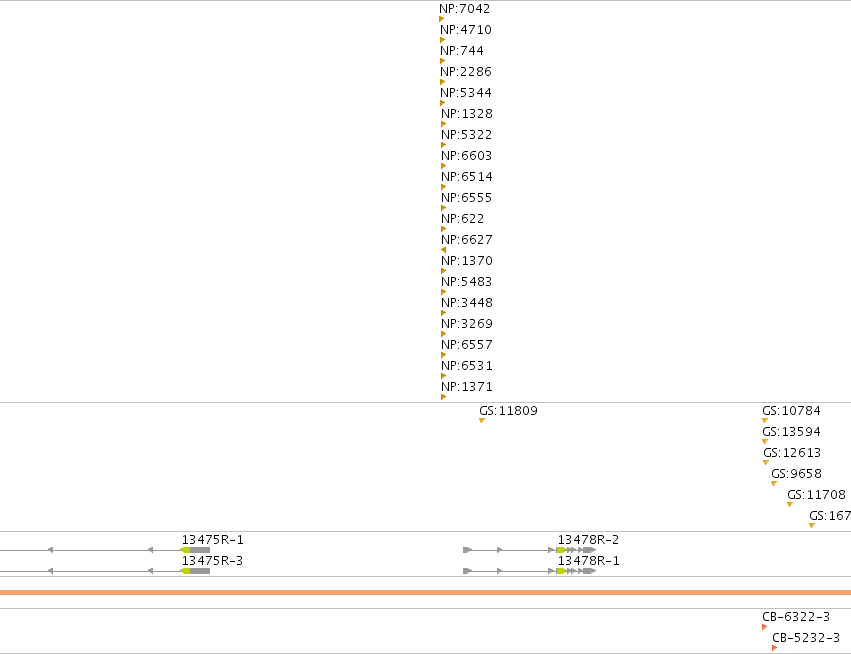Image resolution: width=851 pixels, height=654 pixels.
Task: Select the NP:7042 insertion marker label
Action: point(465,9)
